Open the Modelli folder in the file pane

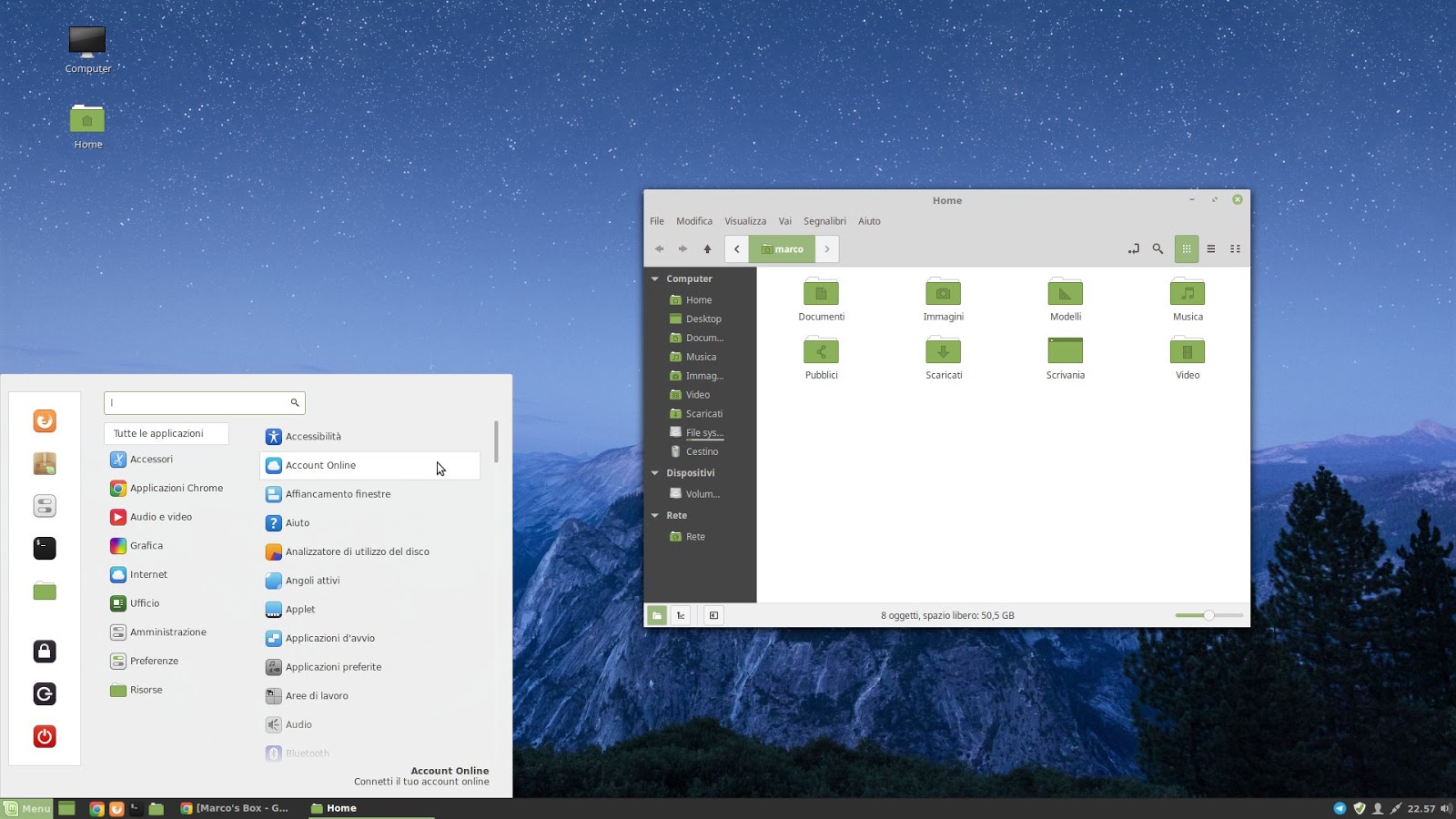point(1065,300)
